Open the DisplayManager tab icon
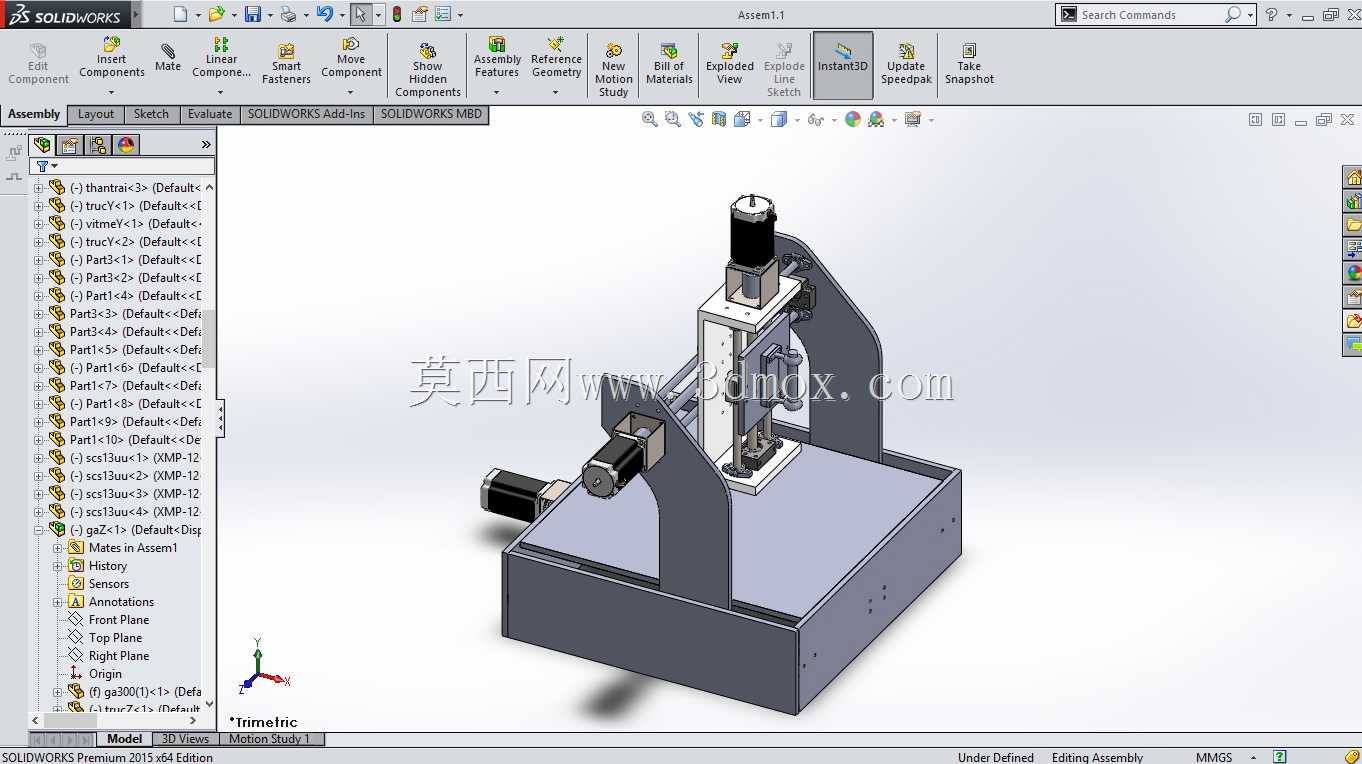Image resolution: width=1362 pixels, height=764 pixels. coord(126,145)
